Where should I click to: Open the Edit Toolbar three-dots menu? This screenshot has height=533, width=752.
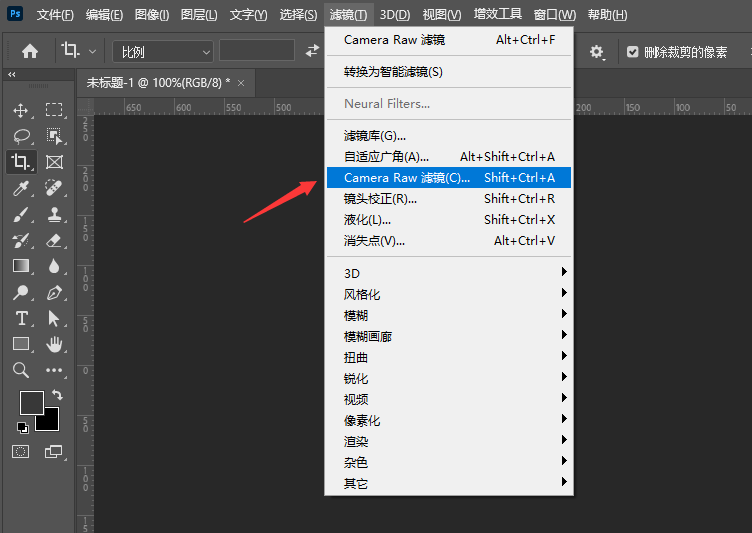pyautogui.click(x=54, y=370)
